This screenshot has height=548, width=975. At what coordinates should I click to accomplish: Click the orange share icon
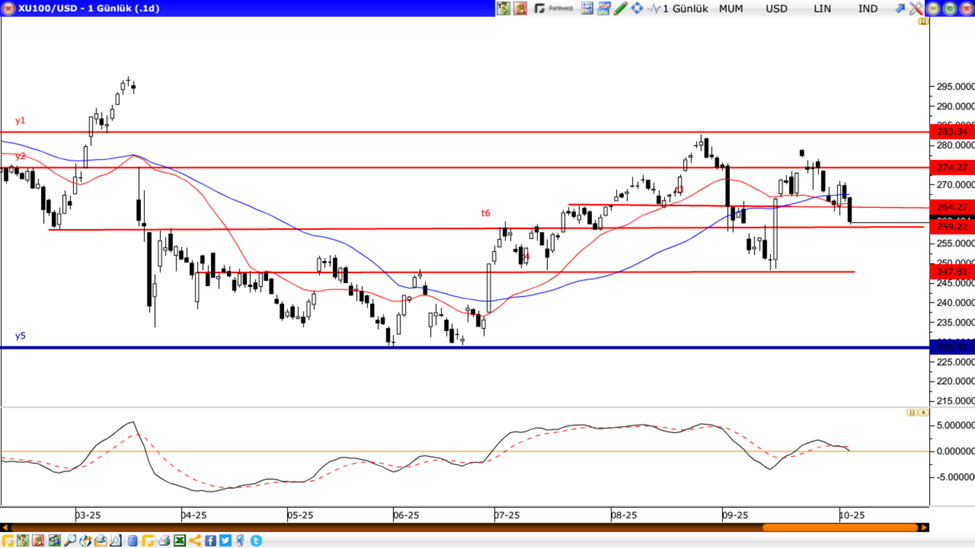click(195, 541)
